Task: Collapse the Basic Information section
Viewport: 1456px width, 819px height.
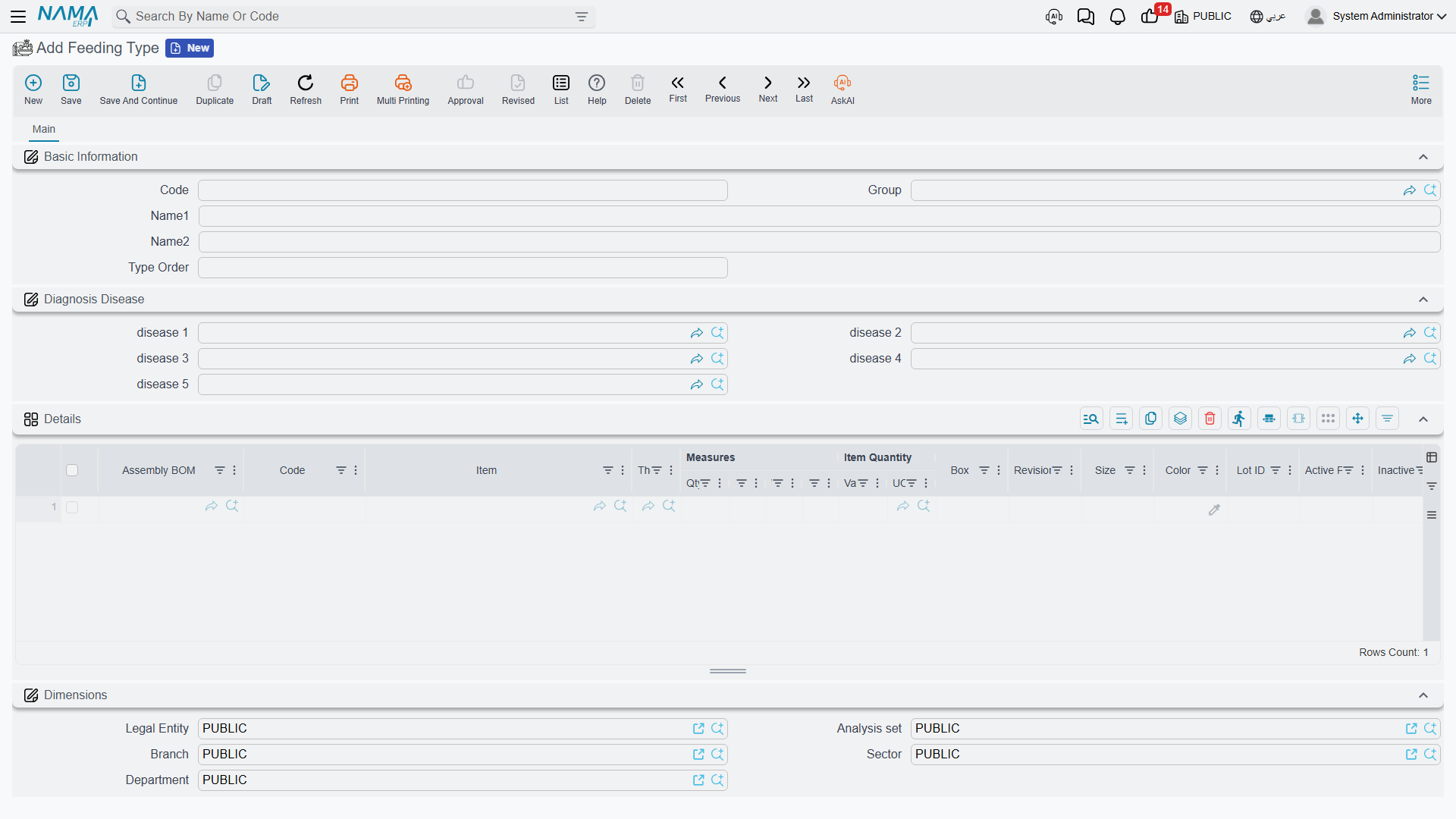Action: coord(1423,157)
